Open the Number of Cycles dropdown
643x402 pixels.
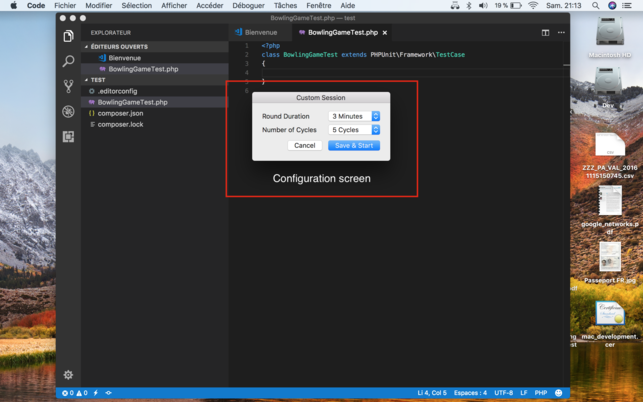coord(354,130)
